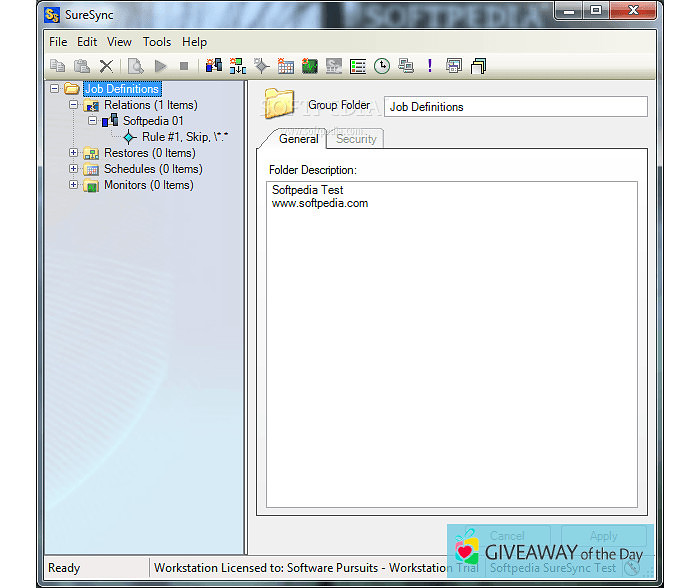Click the Delete (X) toolbar icon
The height and width of the screenshot is (588, 700).
coord(106,66)
